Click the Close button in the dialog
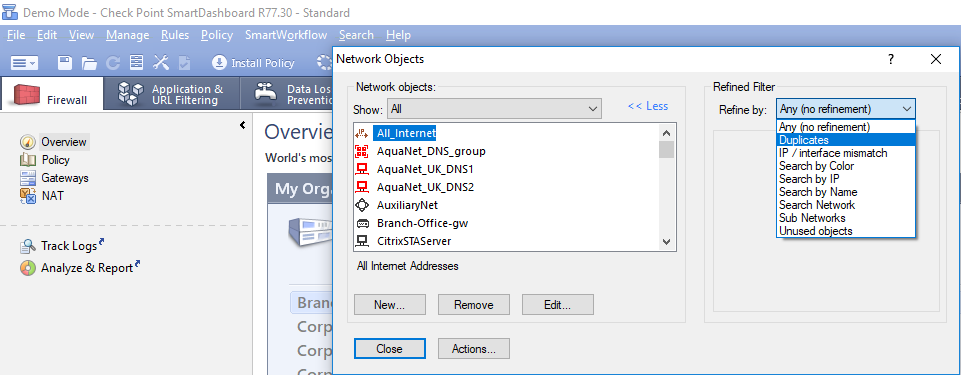Screen dimensions: 961x375 click(x=389, y=349)
